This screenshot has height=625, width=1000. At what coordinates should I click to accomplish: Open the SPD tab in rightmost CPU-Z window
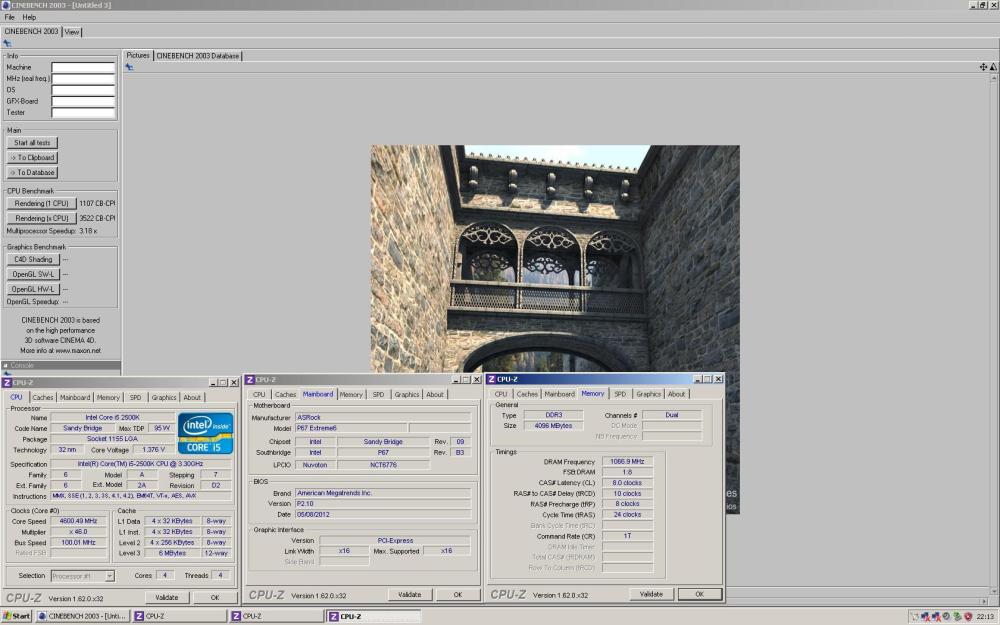620,394
